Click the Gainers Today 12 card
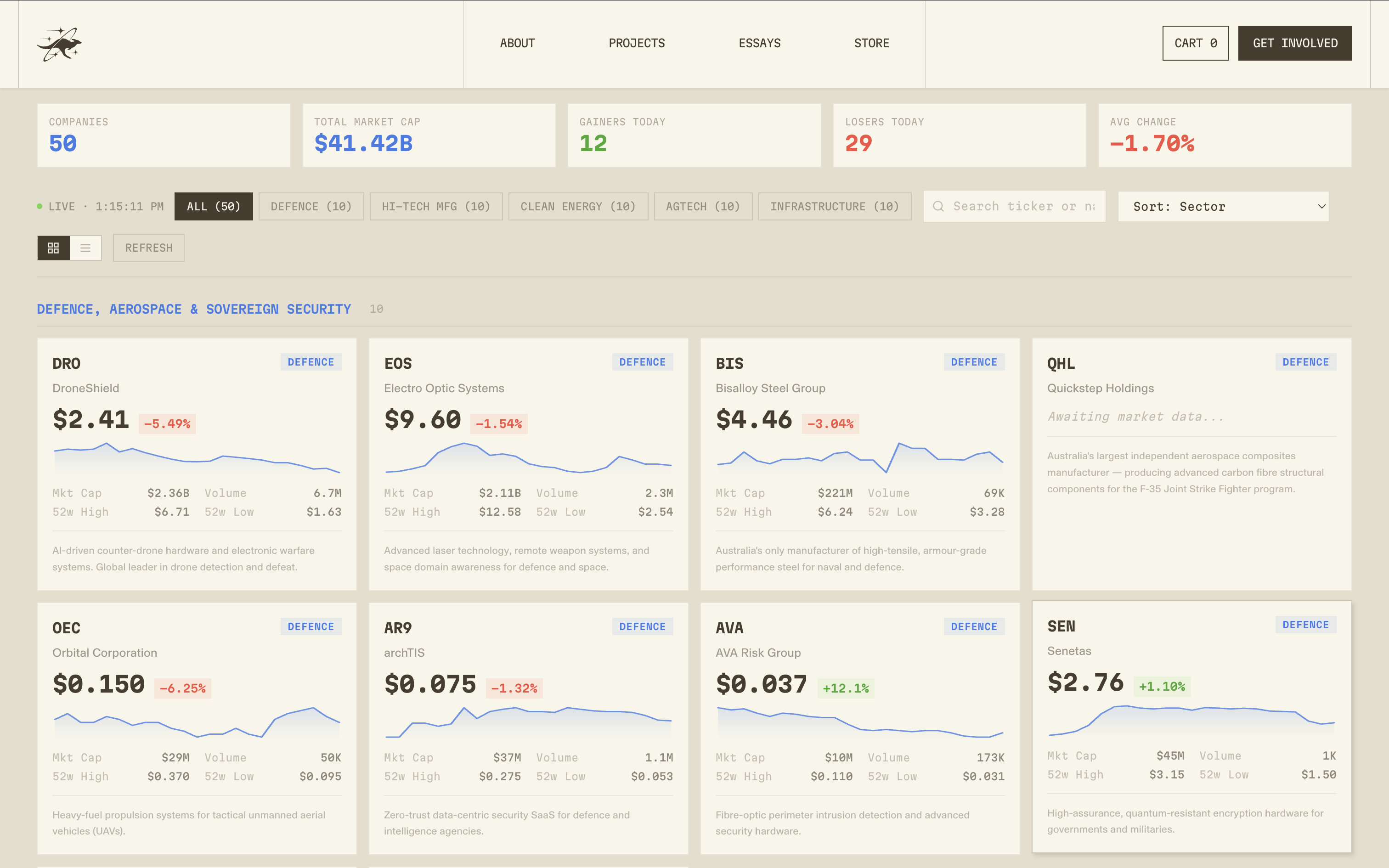Screen dimensions: 1389x868 click(694, 135)
